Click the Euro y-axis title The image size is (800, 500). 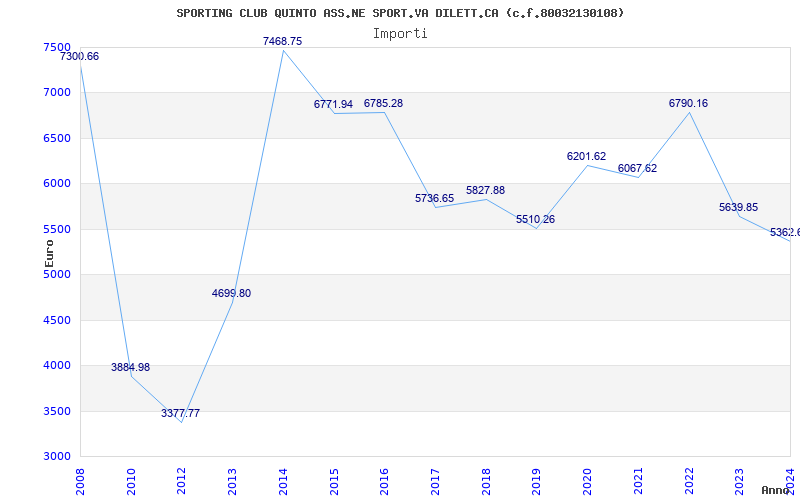pos(49,254)
